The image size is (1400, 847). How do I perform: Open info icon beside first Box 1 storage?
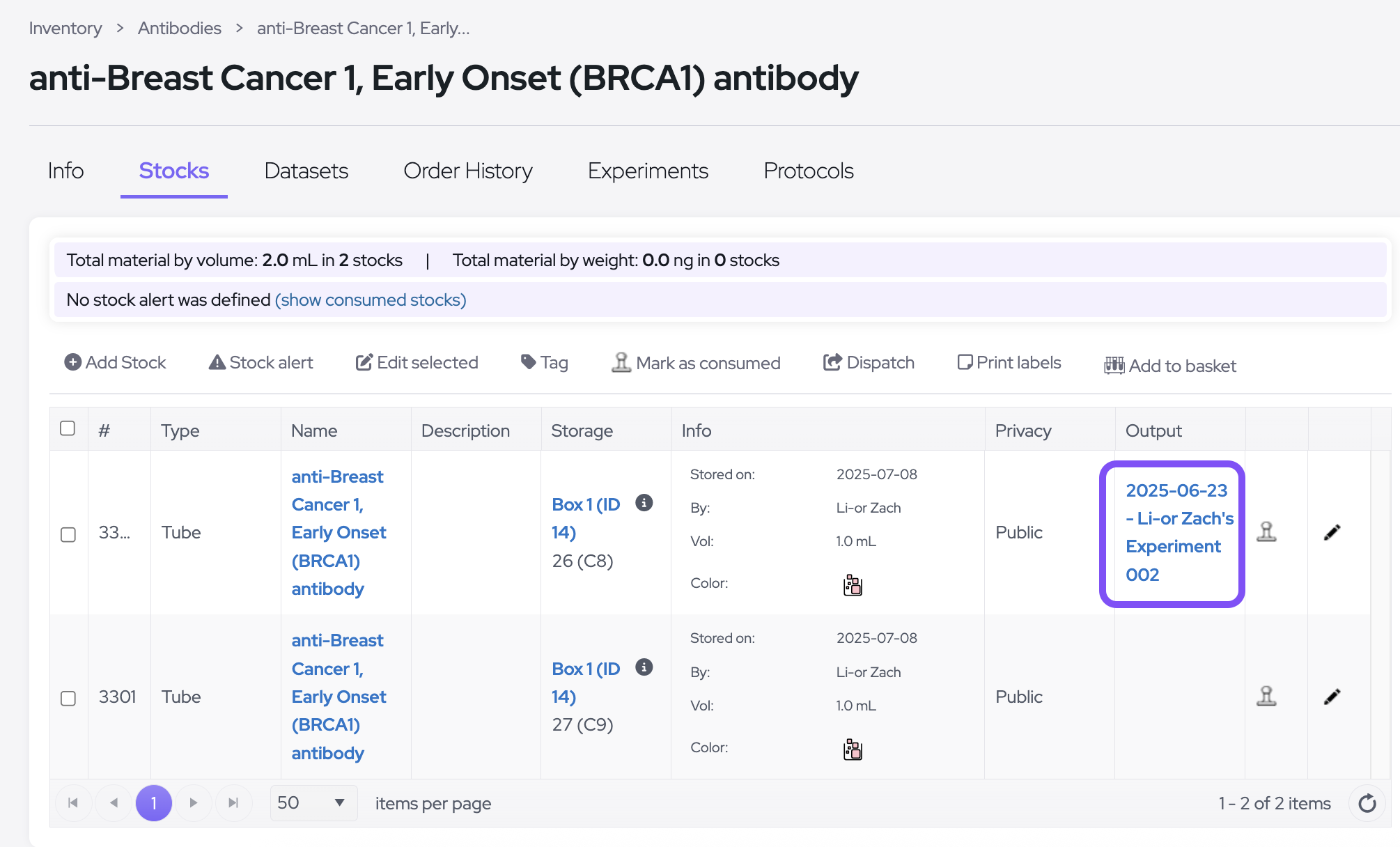[x=644, y=502]
